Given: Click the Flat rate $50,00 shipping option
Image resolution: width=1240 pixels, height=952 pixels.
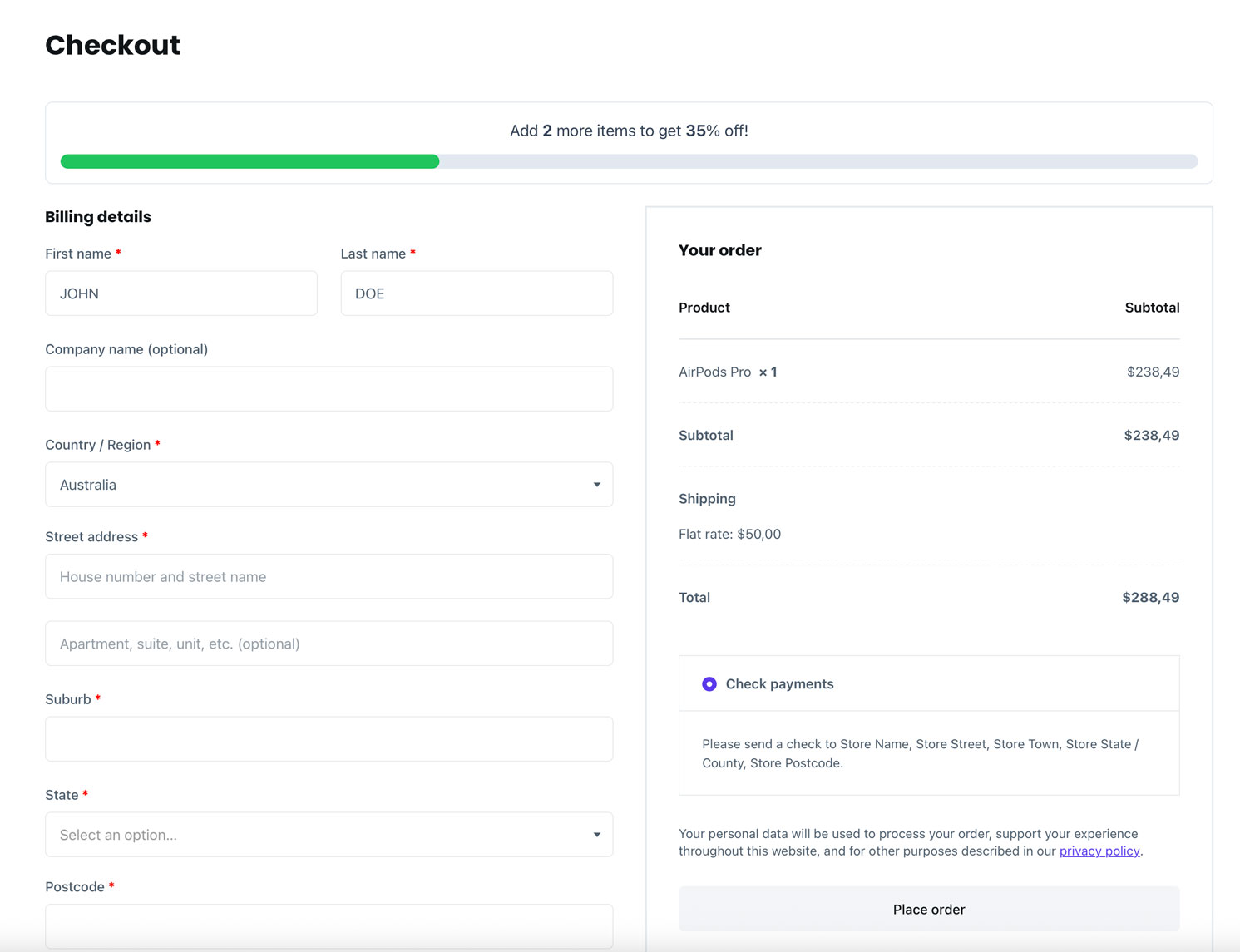Looking at the screenshot, I should (729, 535).
